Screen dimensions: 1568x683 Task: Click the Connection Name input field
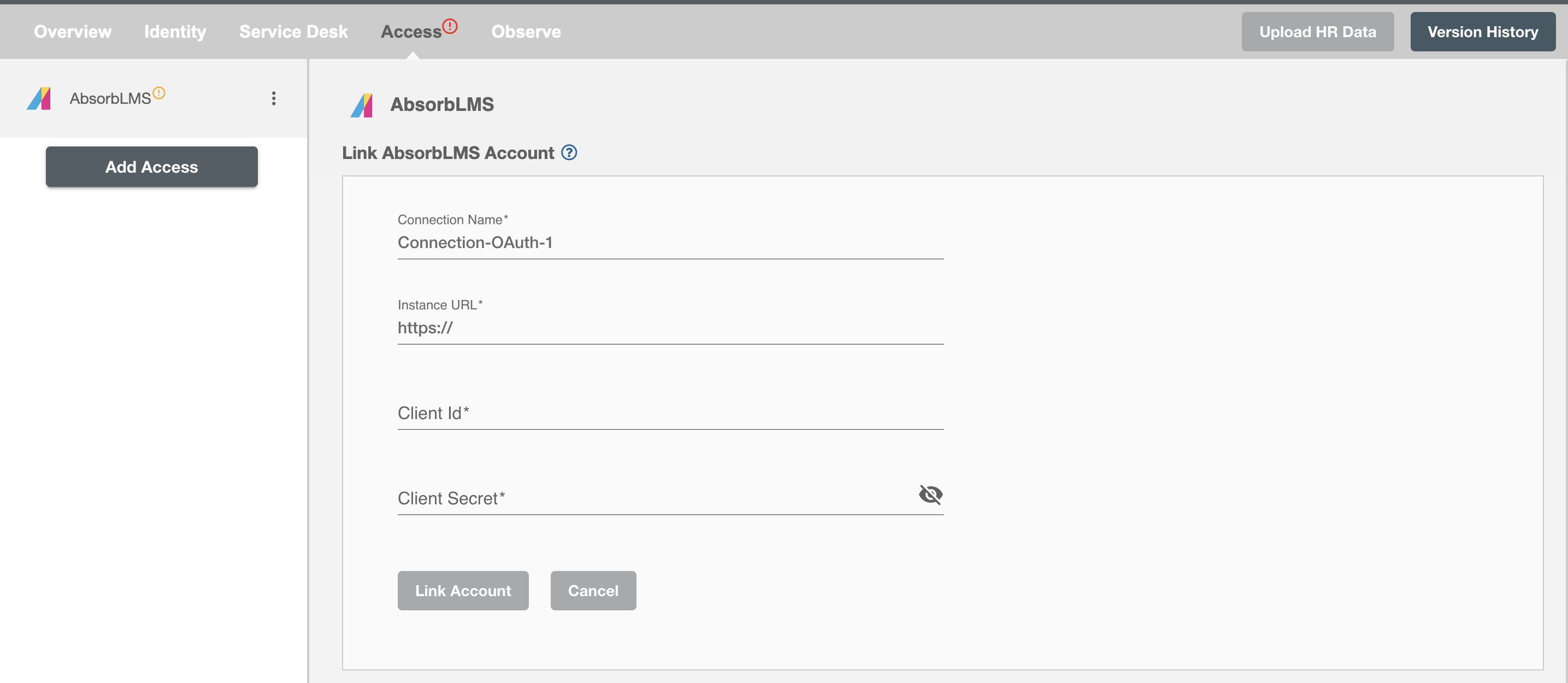click(x=671, y=241)
